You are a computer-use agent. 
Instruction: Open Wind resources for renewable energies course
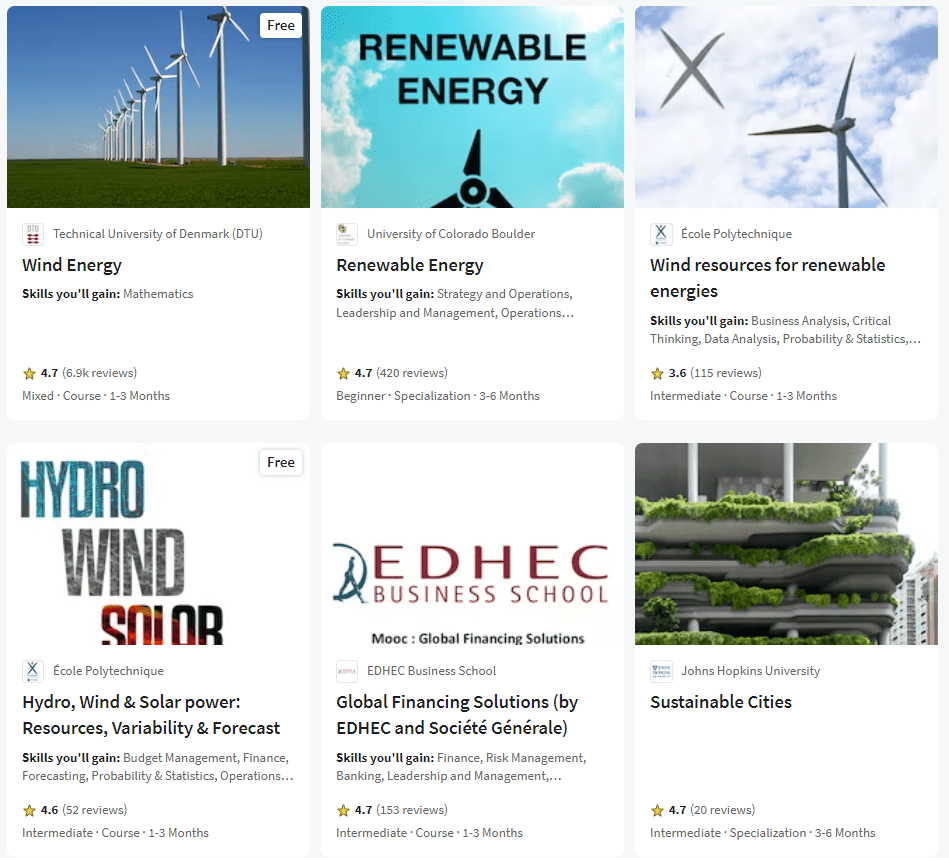[767, 278]
